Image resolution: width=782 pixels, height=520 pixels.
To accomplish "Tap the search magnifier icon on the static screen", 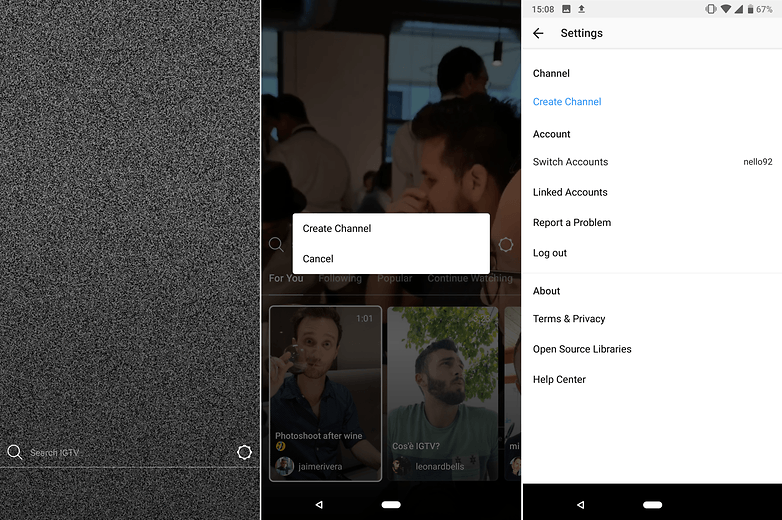I will pyautogui.click(x=15, y=452).
